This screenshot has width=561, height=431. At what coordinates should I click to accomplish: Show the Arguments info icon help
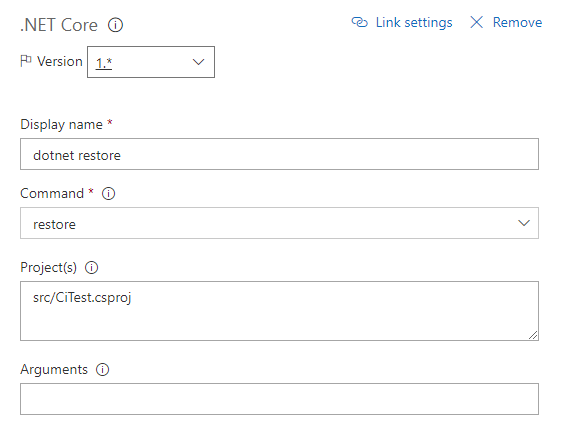pos(102,369)
